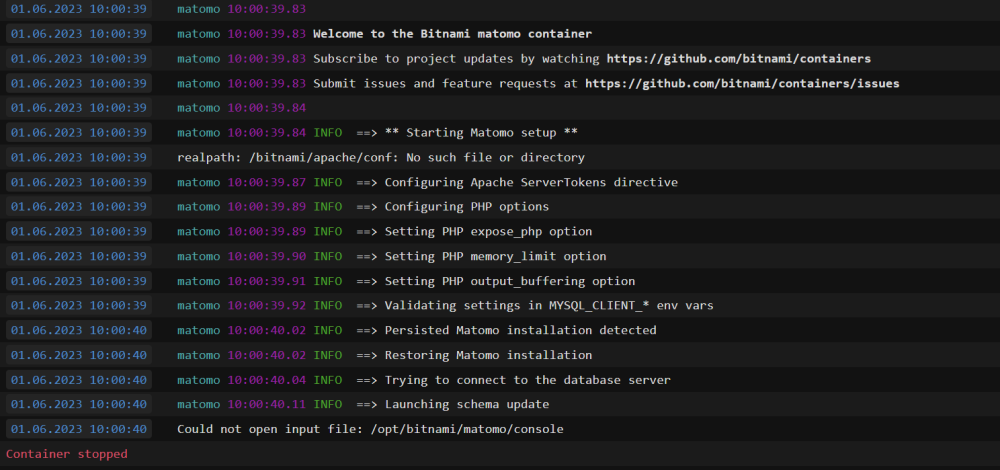Select 'Subscribe to project updates by watching' text
Viewport: 1000px width, 470px height.
[x=456, y=59]
